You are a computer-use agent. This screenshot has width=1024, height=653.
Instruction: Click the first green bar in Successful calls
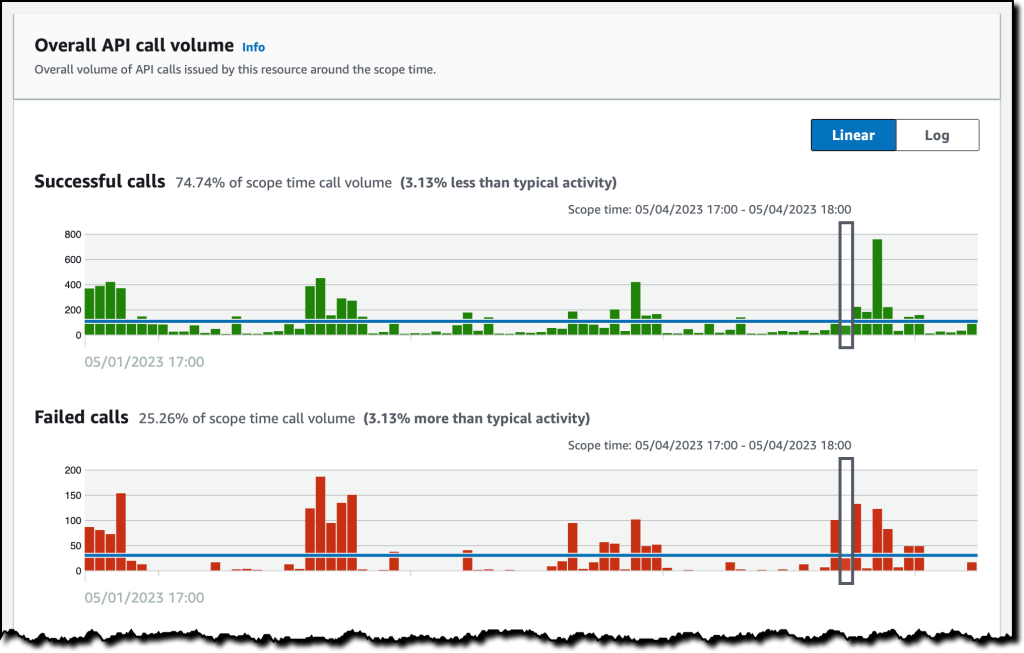[x=90, y=310]
